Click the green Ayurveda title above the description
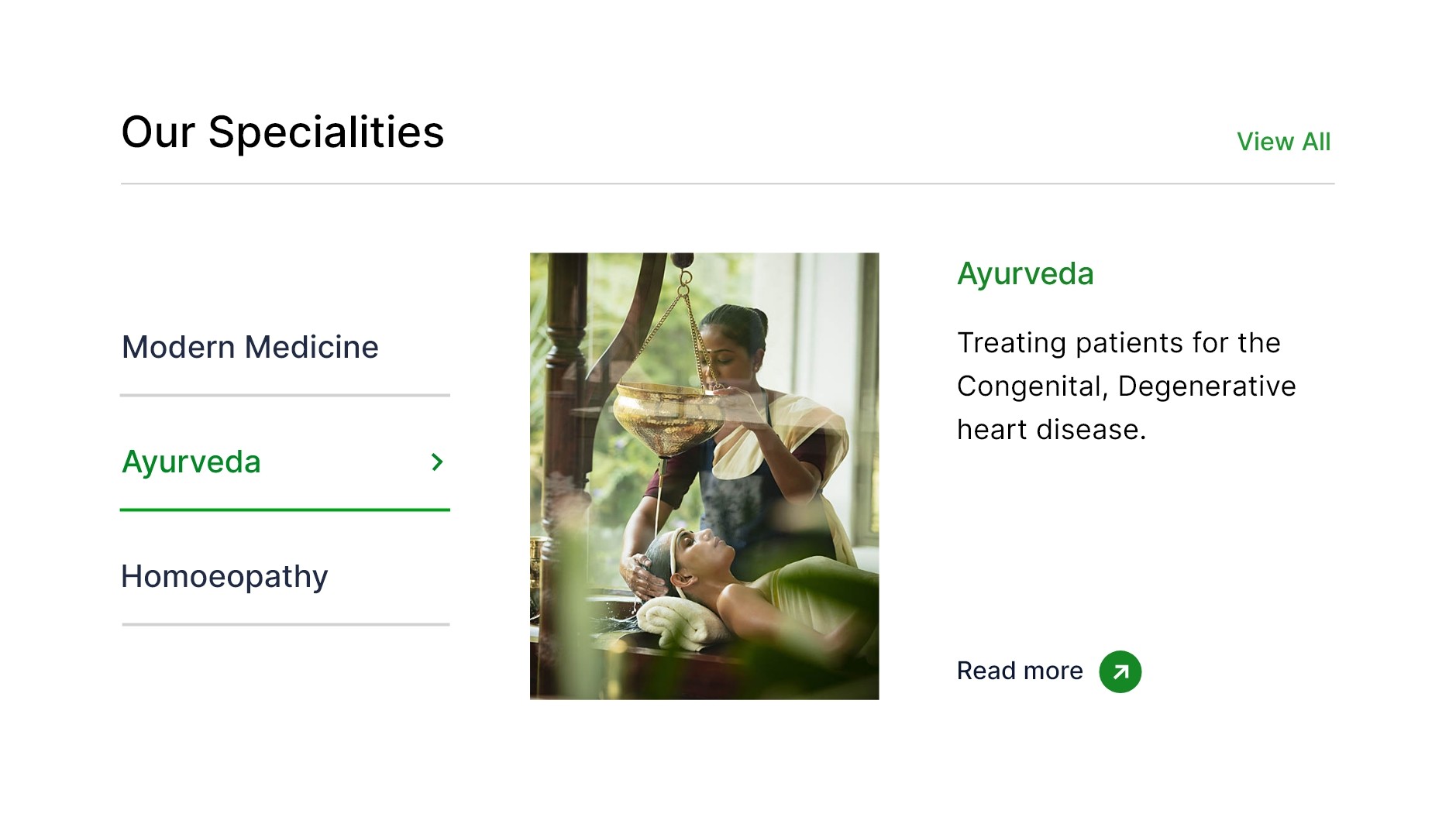Screen dimensions: 1456x817 [x=1025, y=273]
